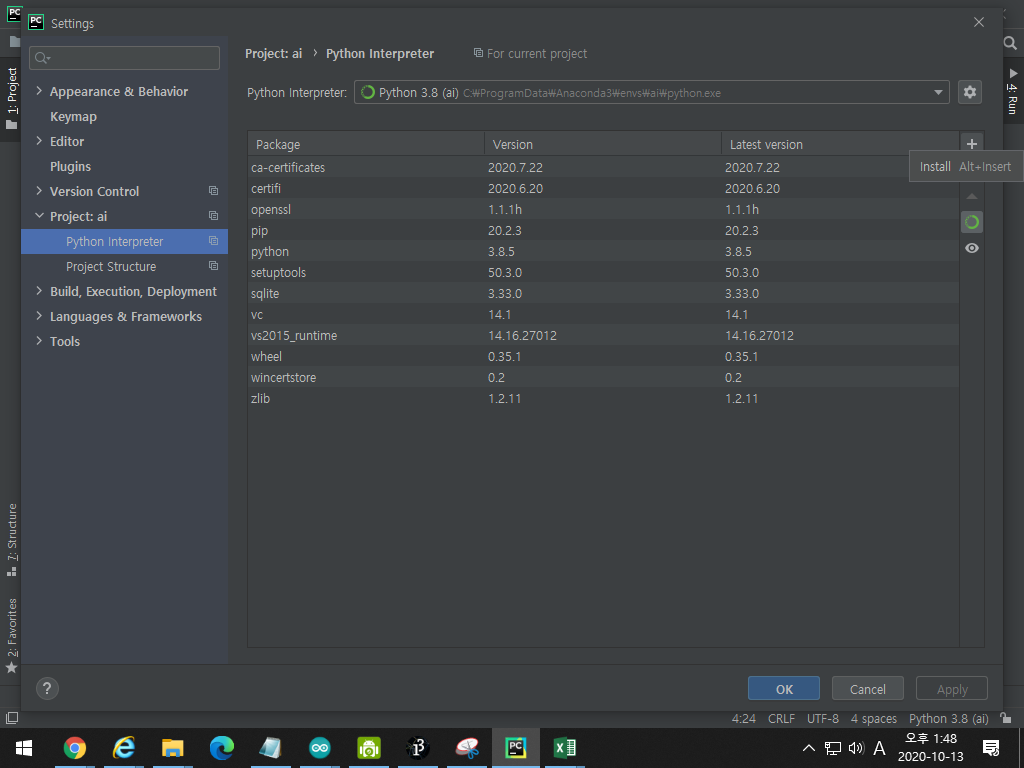Screen dimensions: 1024x768
Task: Click Project: ai breadcrumb
Action: (273, 54)
